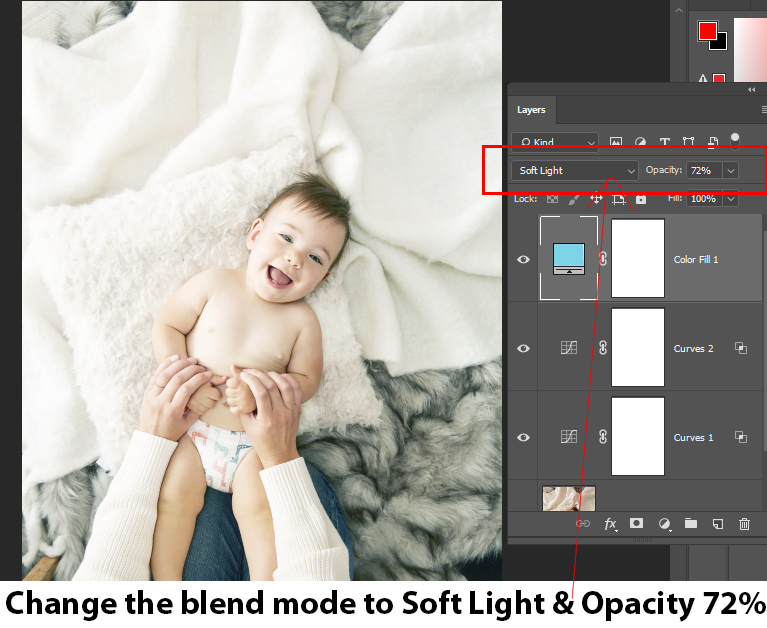Screen dimensions: 767x628
Task: Expand the Opacity slider arrow
Action: [x=731, y=171]
